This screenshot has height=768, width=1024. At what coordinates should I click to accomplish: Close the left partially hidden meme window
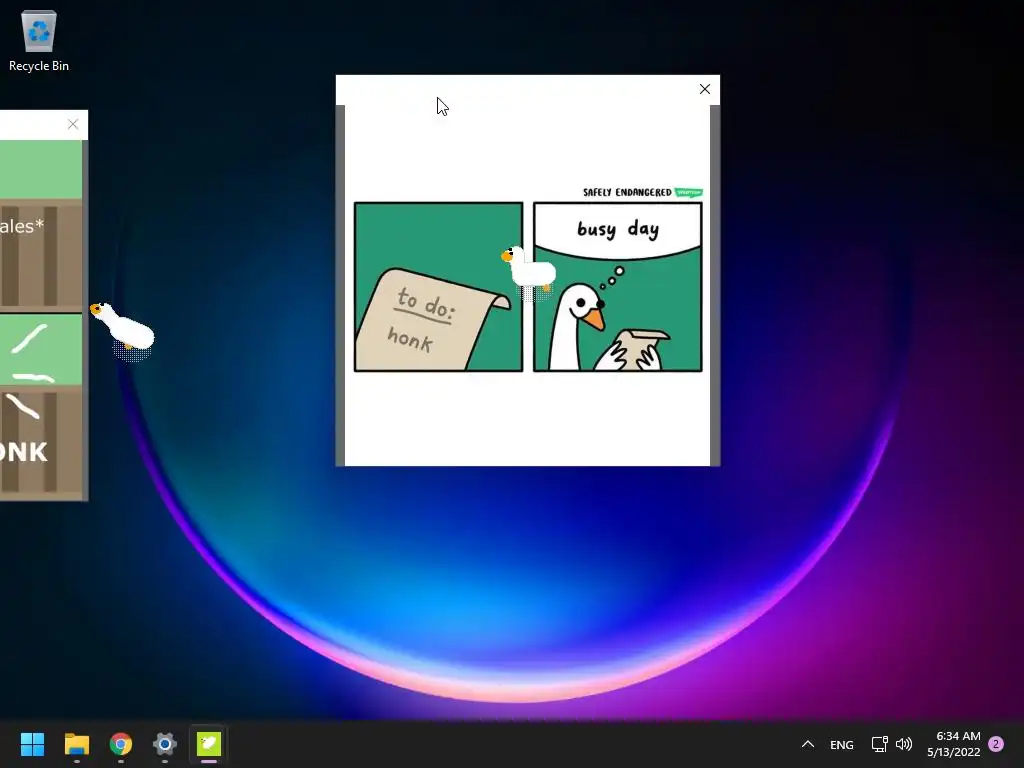point(73,124)
